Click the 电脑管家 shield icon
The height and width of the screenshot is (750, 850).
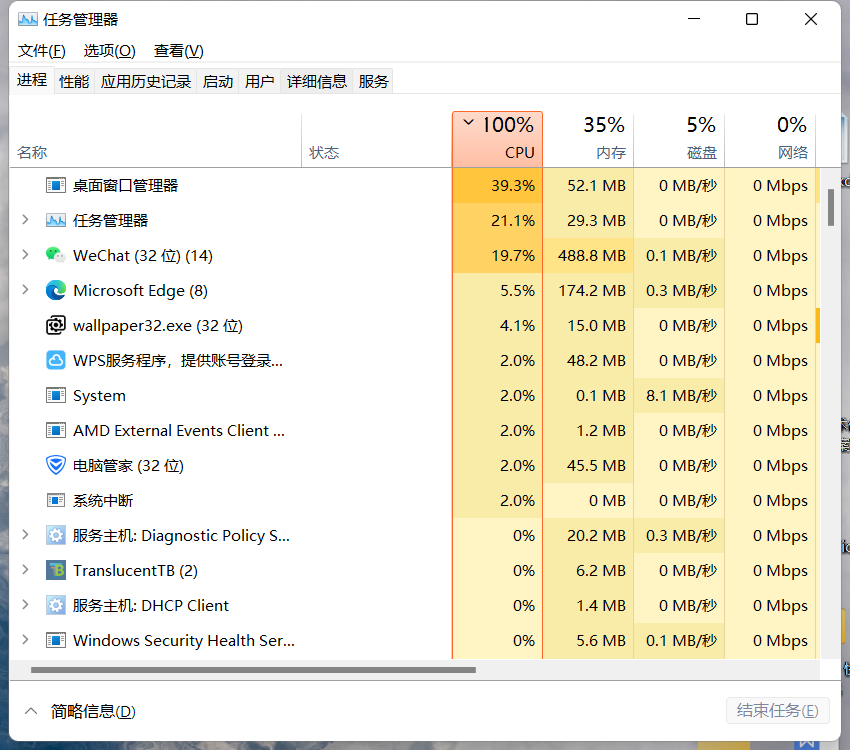click(x=56, y=465)
